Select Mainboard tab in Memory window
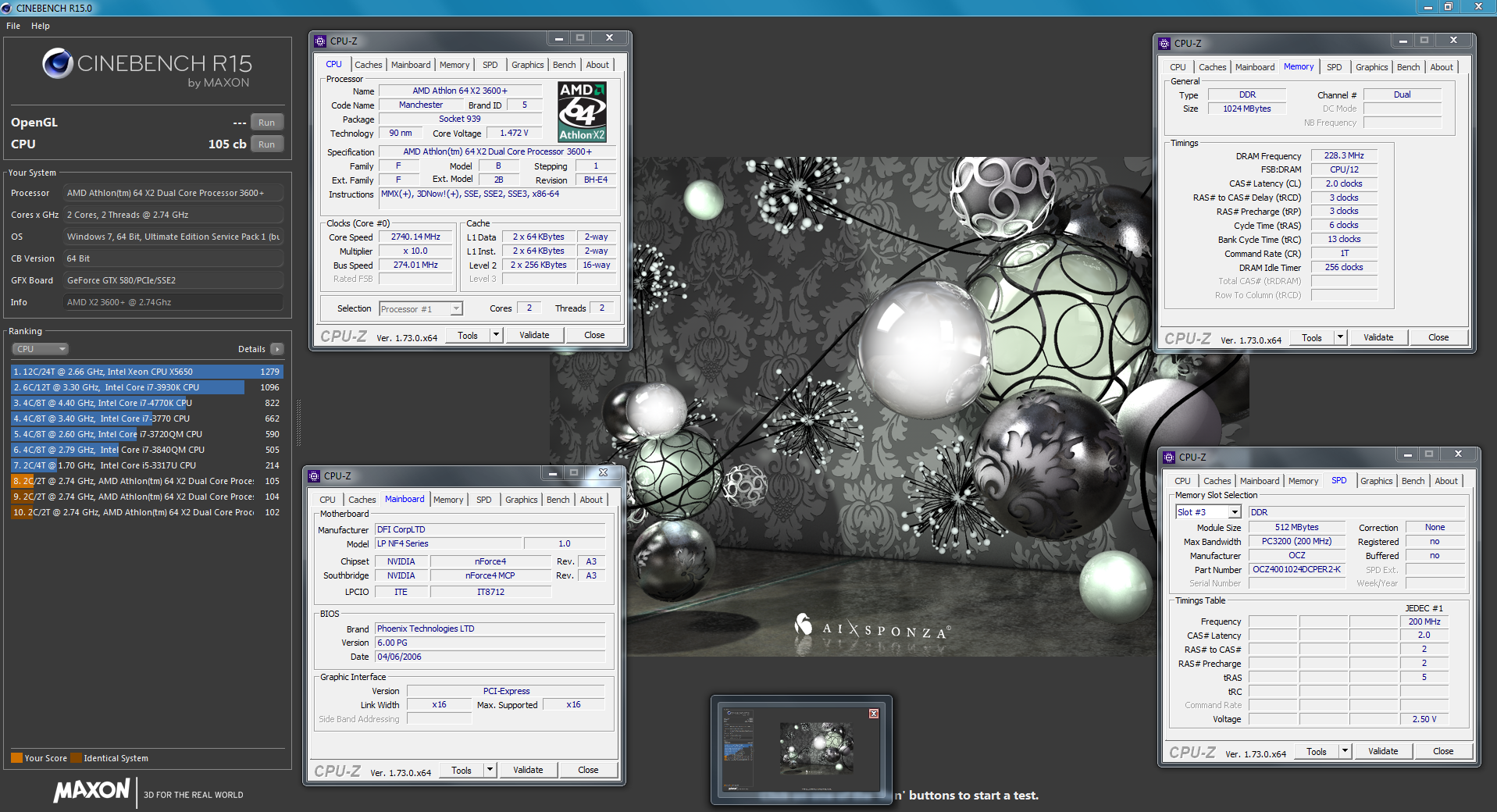 [x=1254, y=67]
